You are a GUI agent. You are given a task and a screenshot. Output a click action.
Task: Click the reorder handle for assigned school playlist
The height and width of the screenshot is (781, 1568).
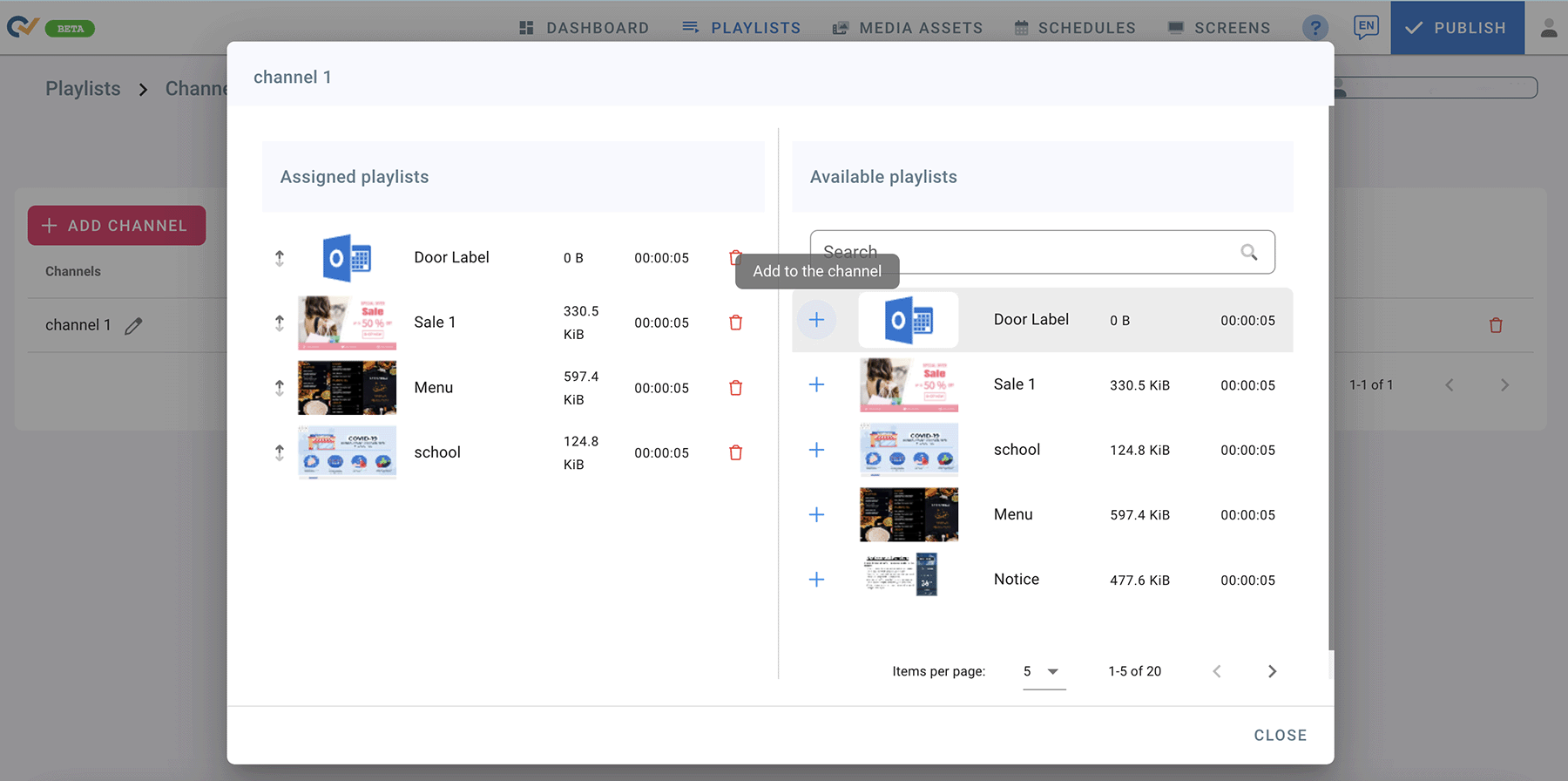pyautogui.click(x=280, y=452)
